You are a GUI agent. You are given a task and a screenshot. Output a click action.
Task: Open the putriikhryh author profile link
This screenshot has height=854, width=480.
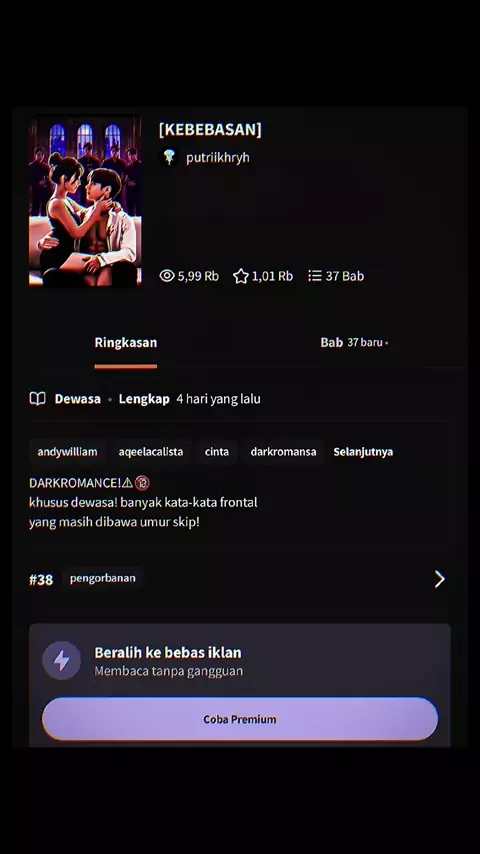point(218,157)
